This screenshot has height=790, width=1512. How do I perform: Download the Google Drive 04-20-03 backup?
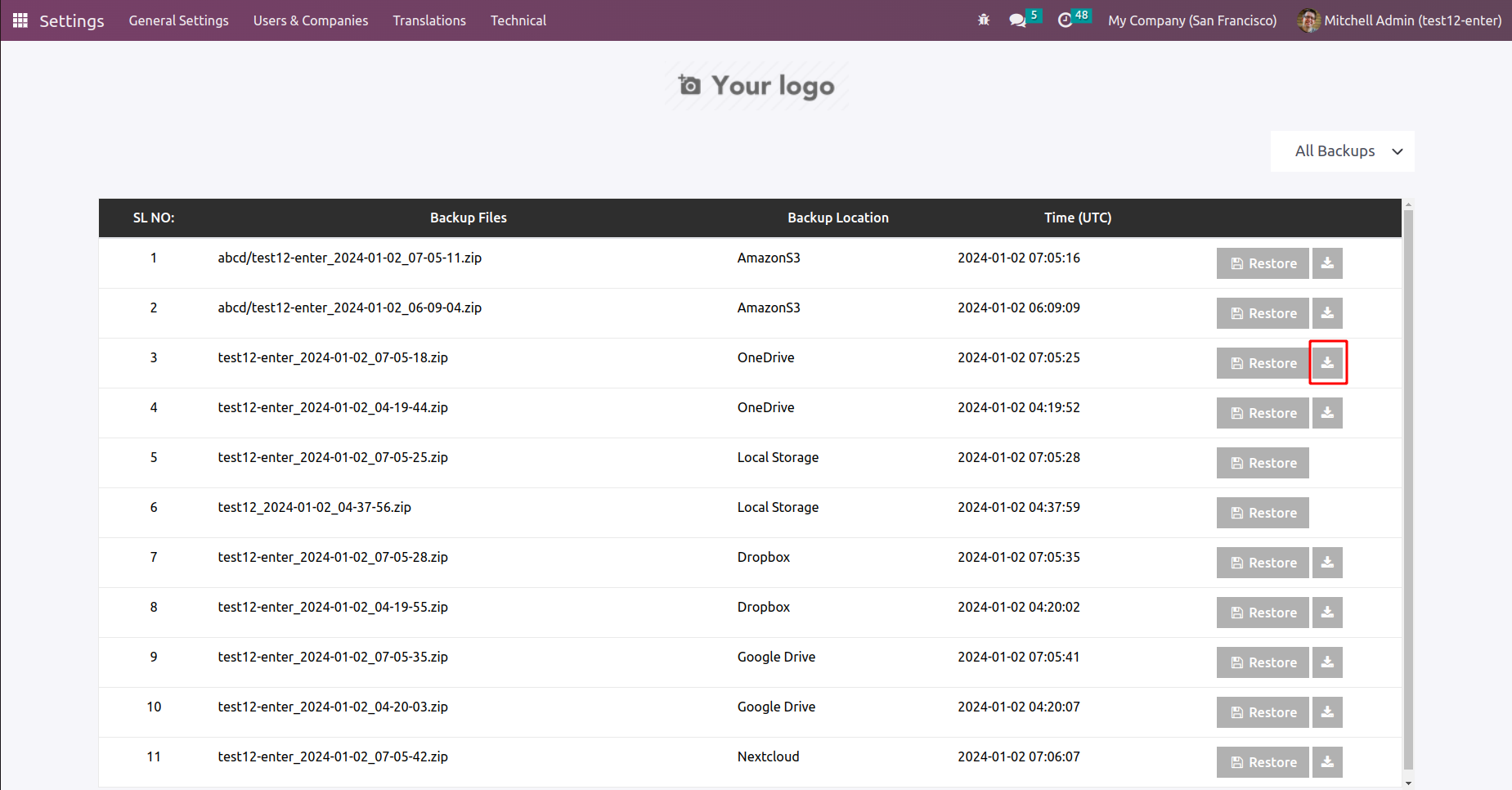pos(1327,712)
